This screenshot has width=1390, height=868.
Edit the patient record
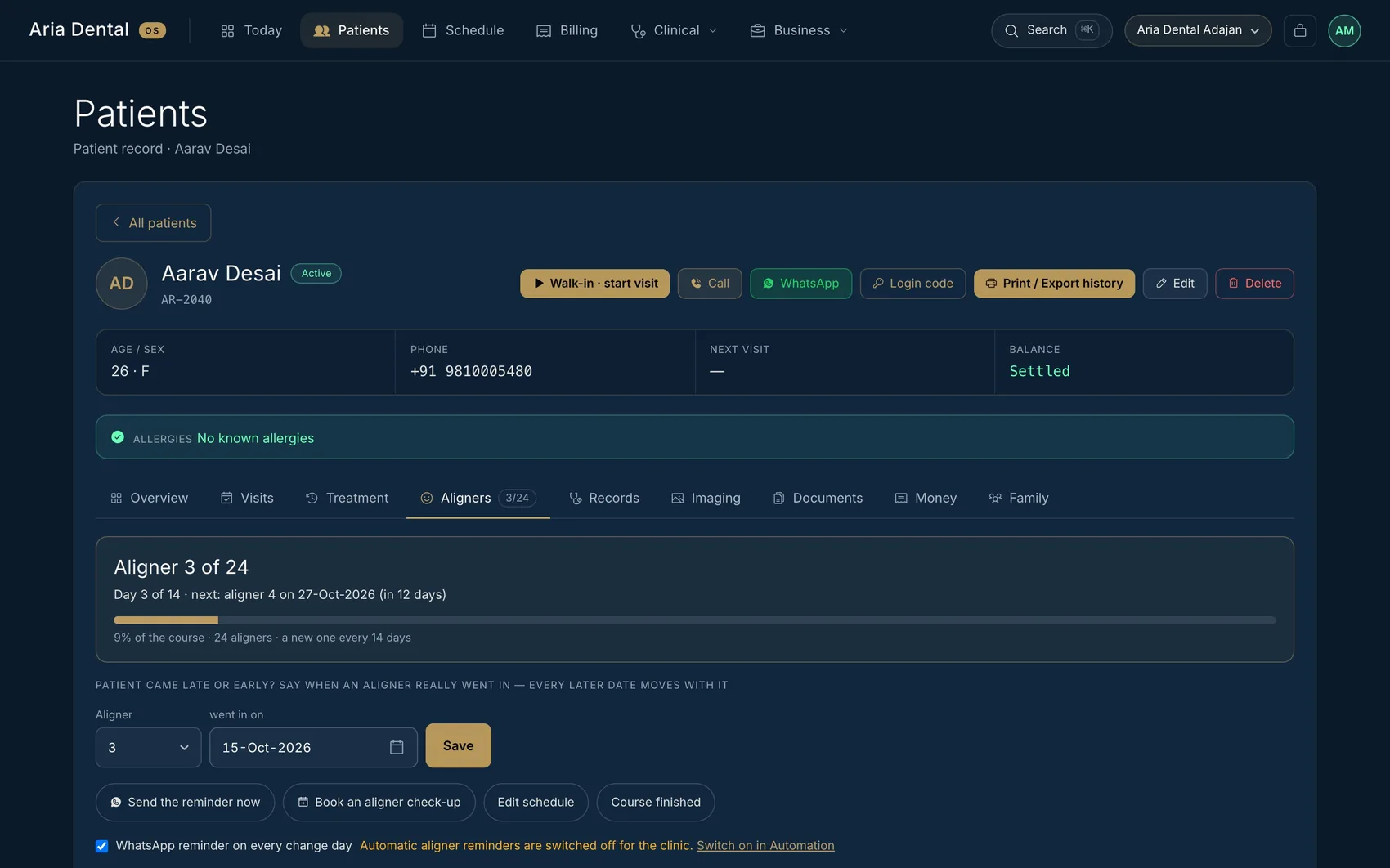pyautogui.click(x=1175, y=284)
